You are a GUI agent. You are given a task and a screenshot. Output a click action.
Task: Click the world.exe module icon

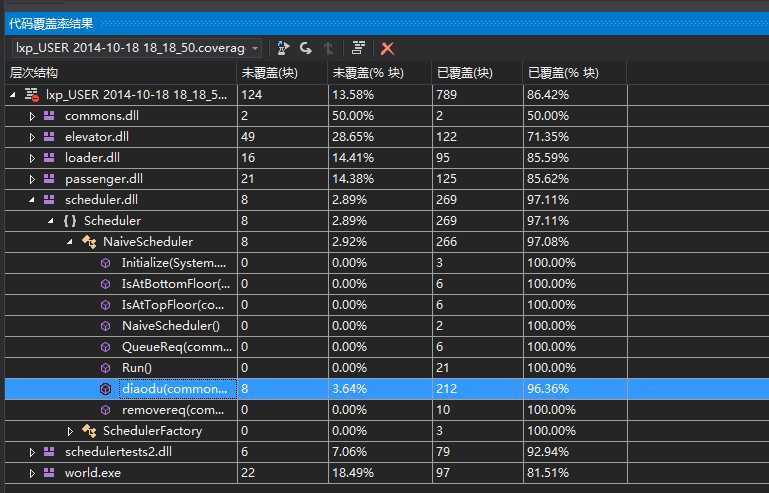click(49, 473)
